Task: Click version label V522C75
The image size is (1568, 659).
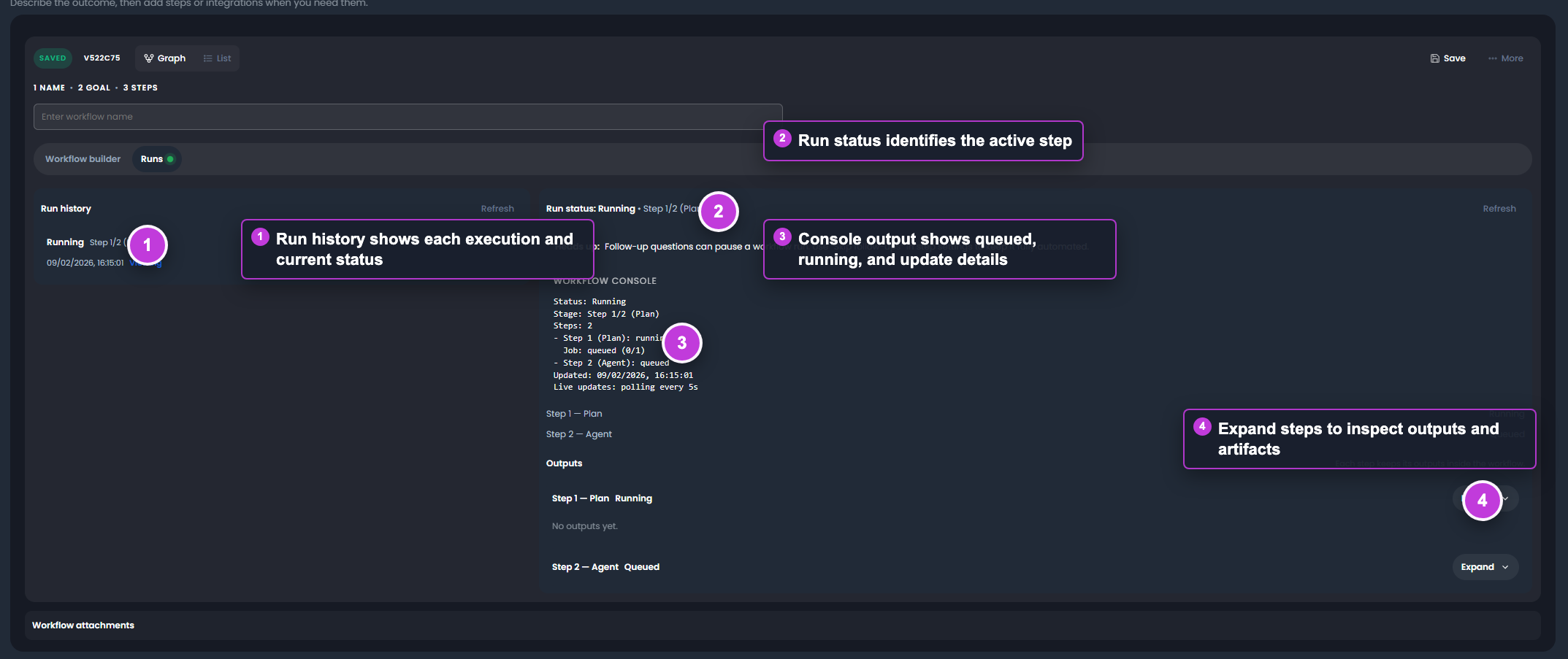Action: click(x=102, y=58)
